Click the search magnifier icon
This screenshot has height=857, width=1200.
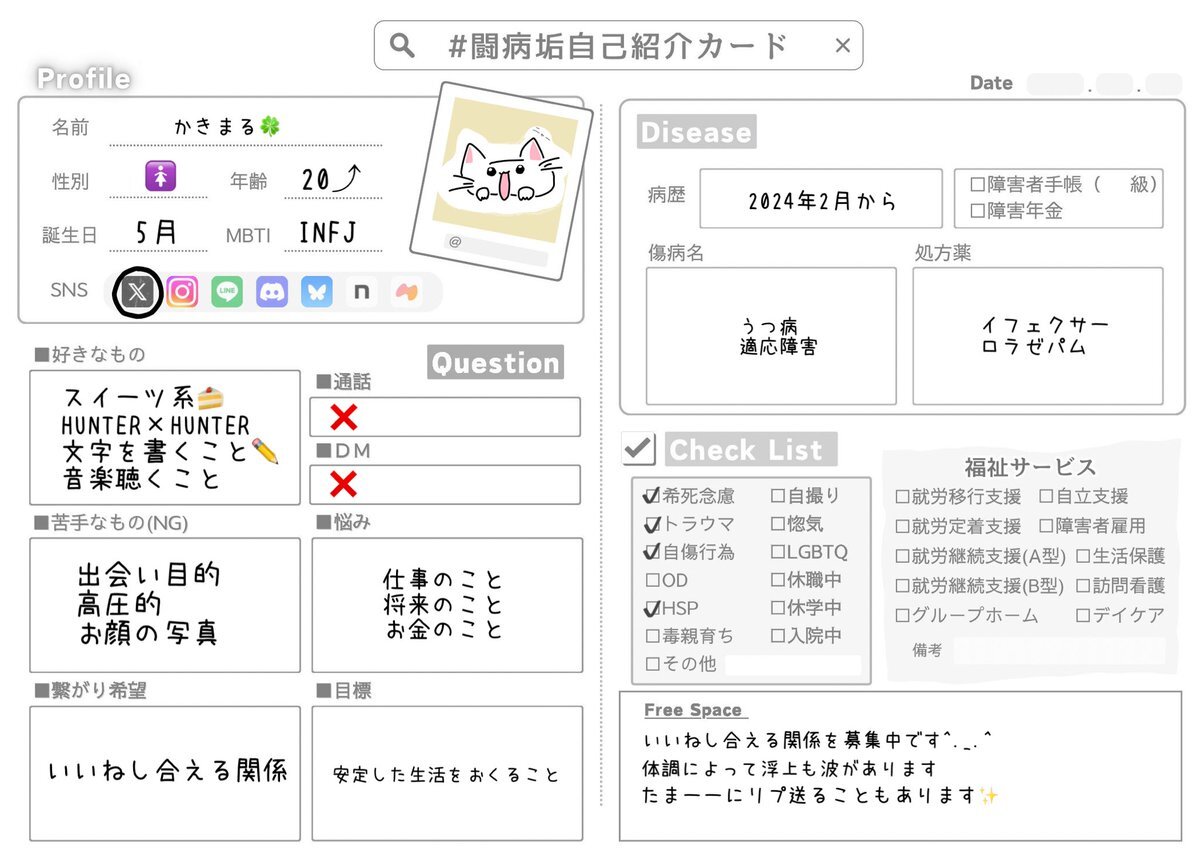point(402,45)
